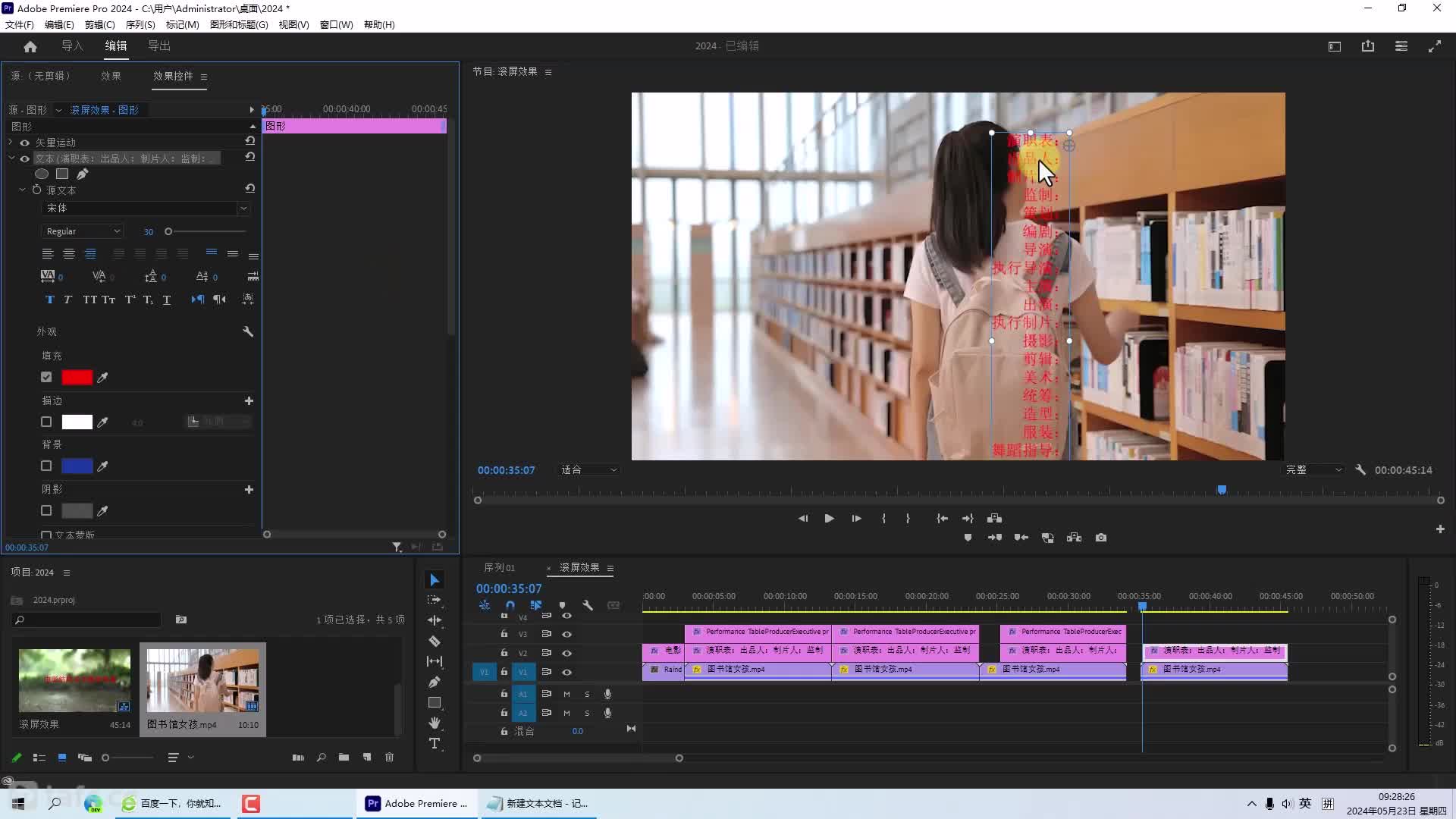Toggle text layer effect visibility eye

click(24, 158)
